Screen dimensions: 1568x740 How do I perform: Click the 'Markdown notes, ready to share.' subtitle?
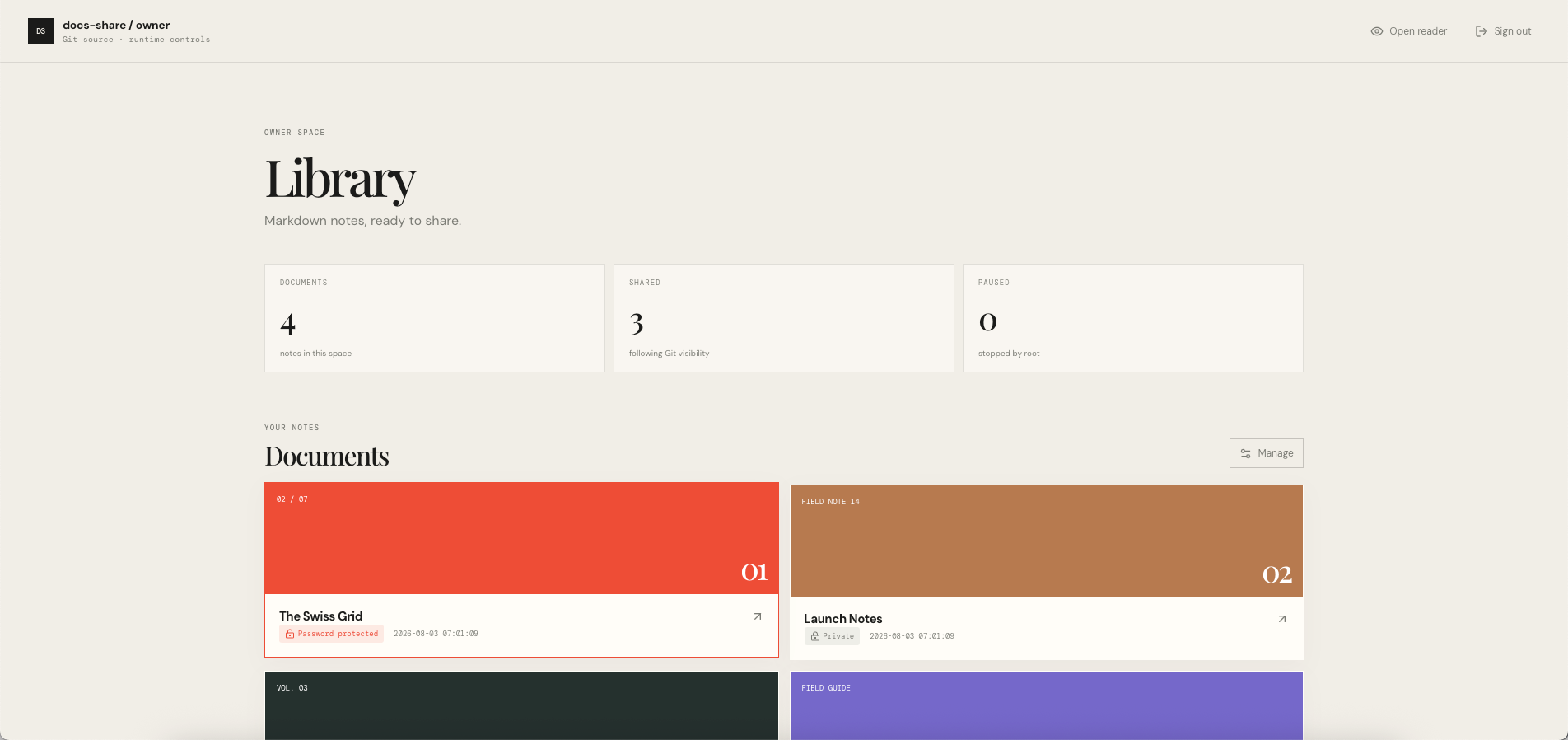pyautogui.click(x=362, y=221)
